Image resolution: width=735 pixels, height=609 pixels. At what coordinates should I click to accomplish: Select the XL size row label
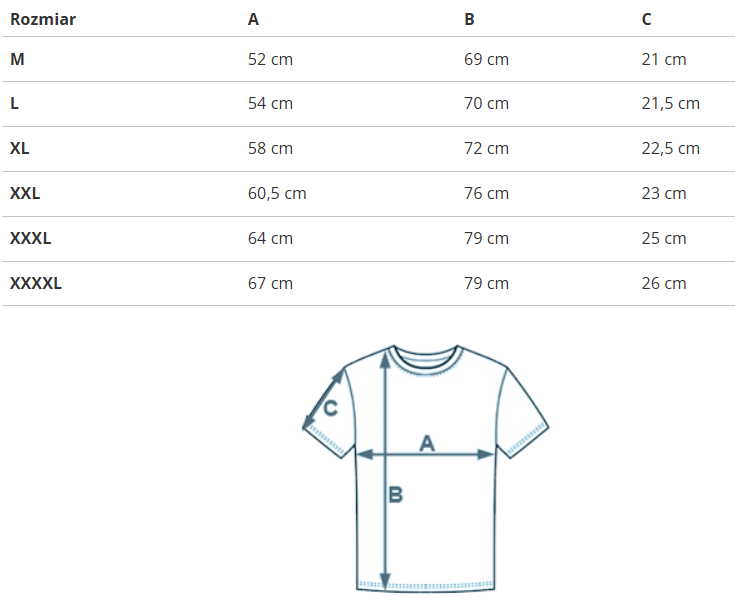pyautogui.click(x=20, y=148)
